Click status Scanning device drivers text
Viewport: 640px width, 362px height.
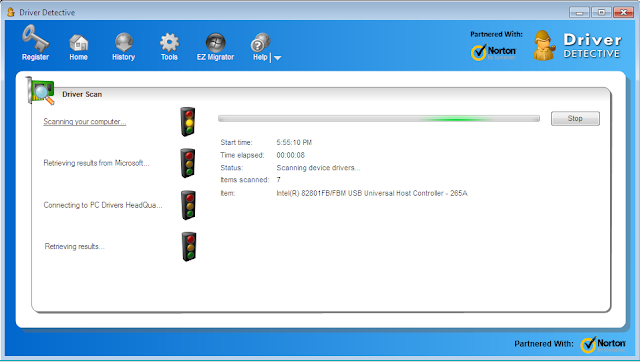tap(318, 168)
